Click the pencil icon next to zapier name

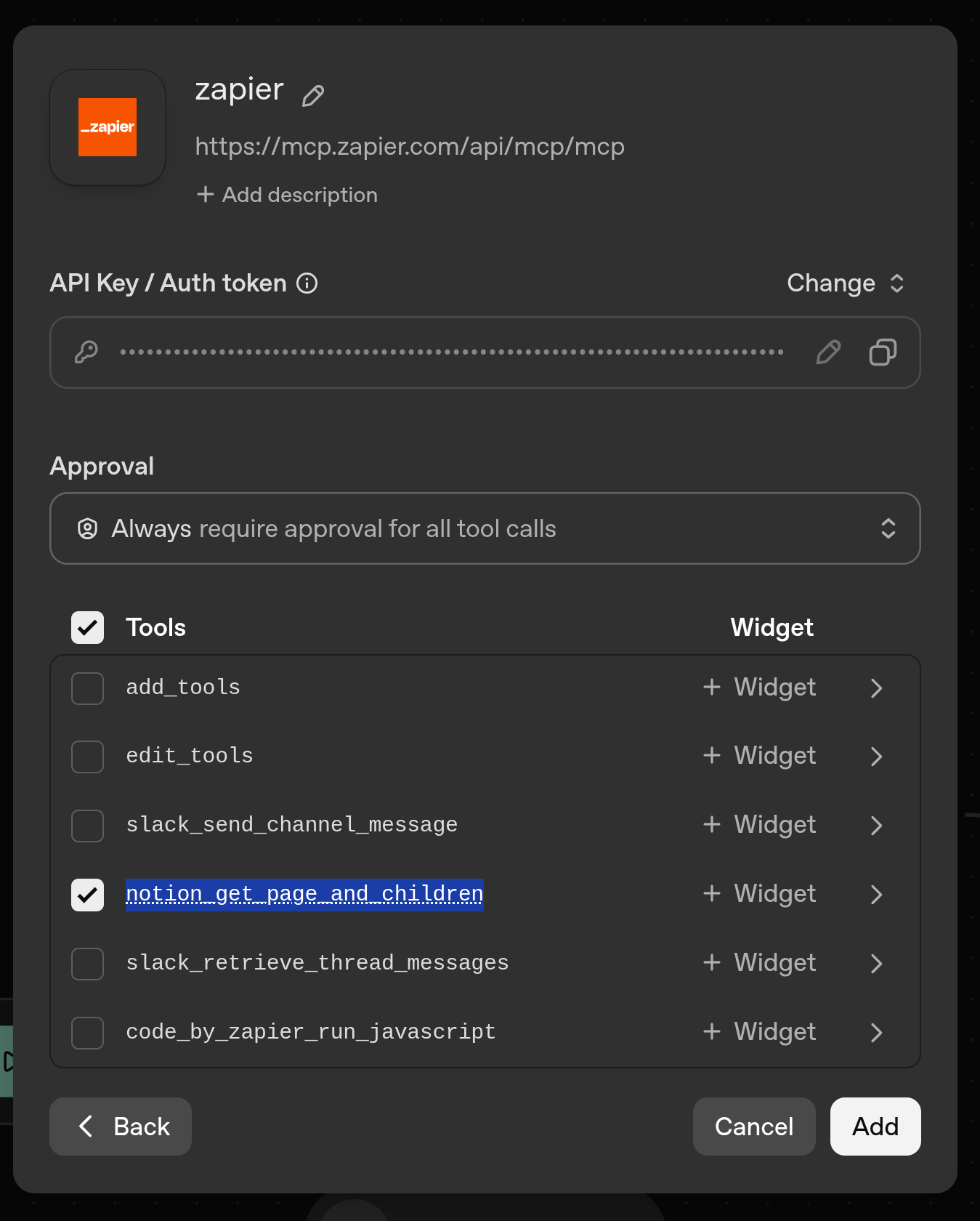coord(313,95)
